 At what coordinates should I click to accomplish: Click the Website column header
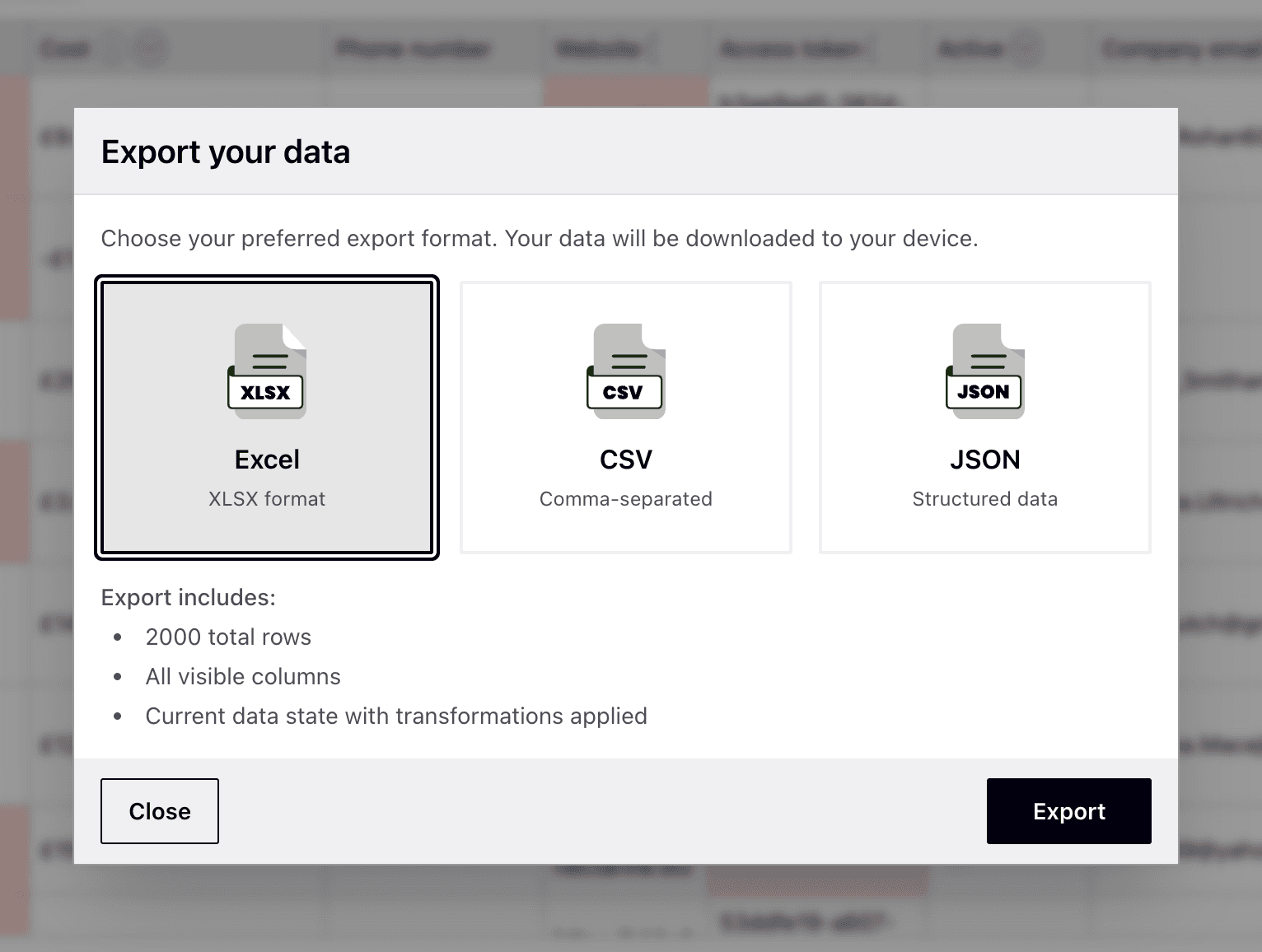click(599, 48)
